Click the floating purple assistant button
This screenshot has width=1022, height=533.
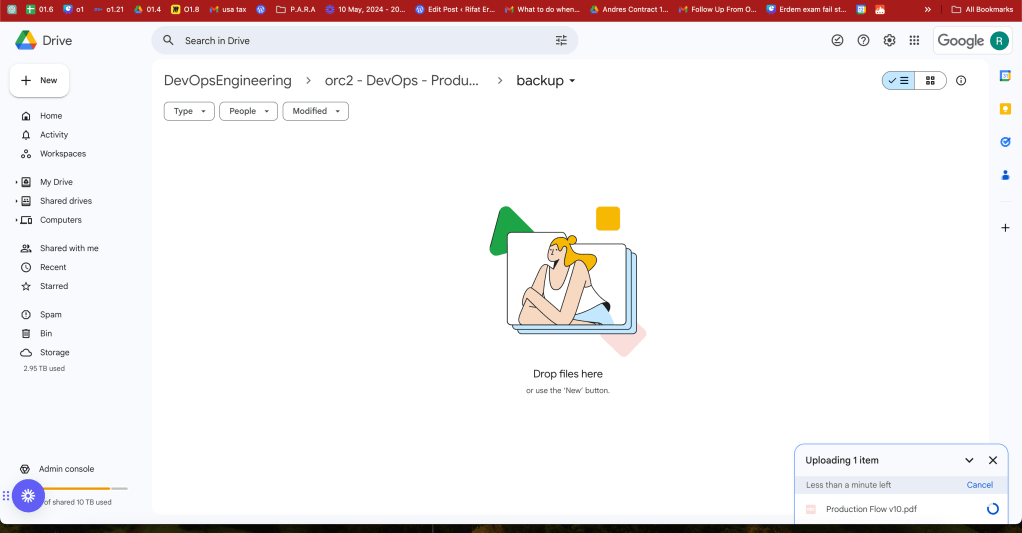pyautogui.click(x=28, y=497)
